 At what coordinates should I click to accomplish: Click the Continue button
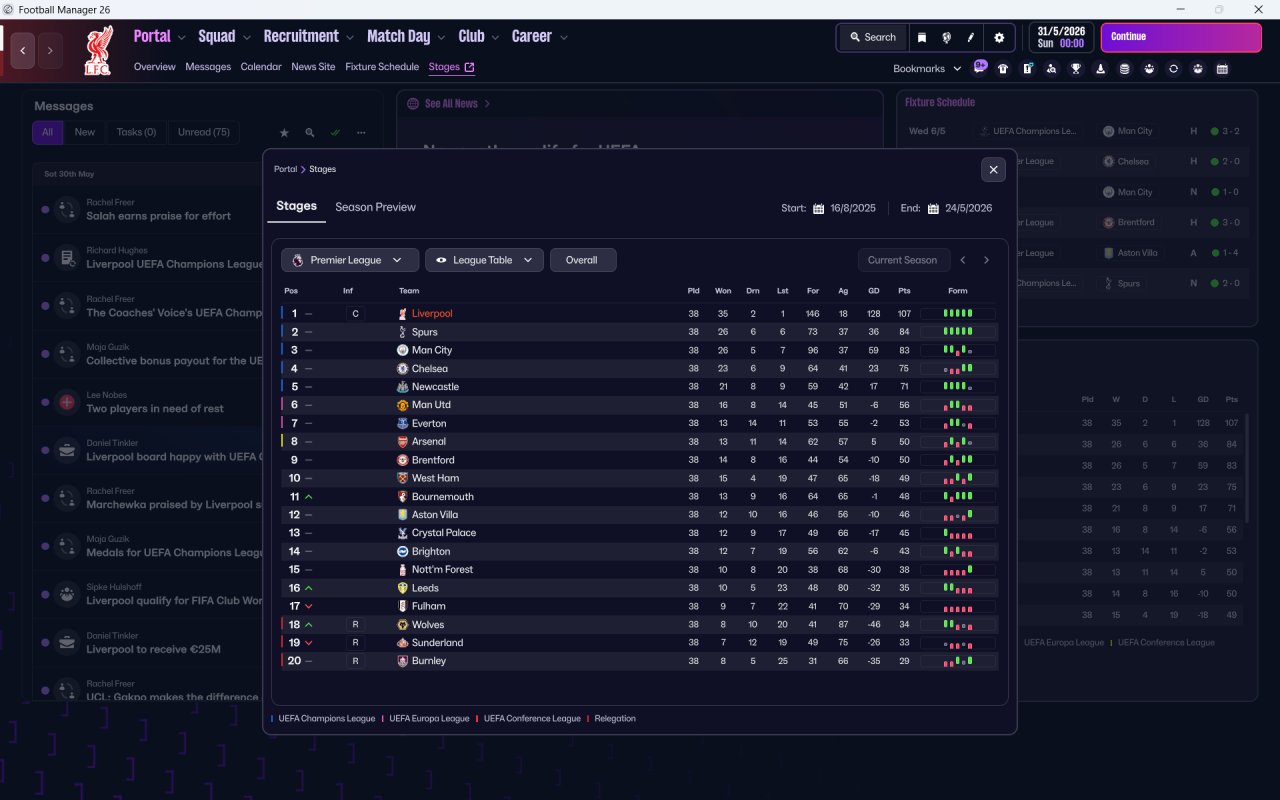coord(1181,37)
